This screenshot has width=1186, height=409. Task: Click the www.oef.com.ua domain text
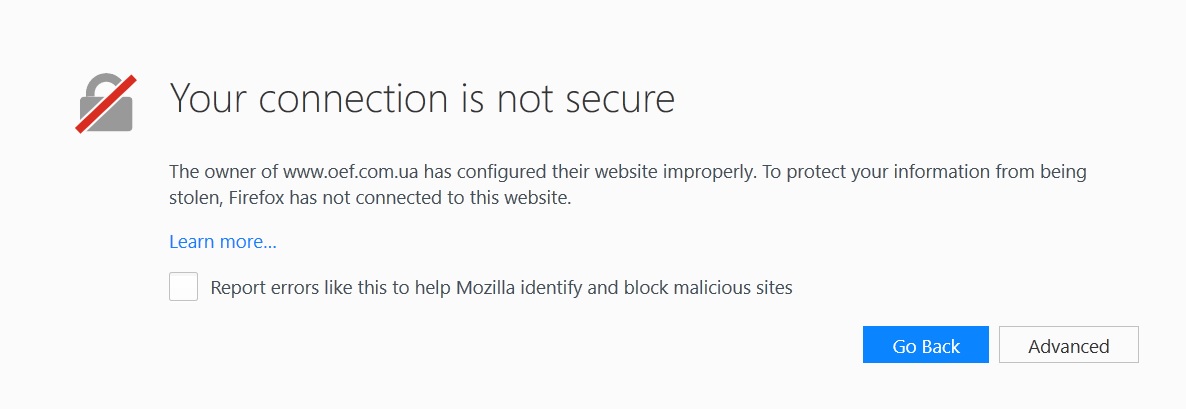358,172
